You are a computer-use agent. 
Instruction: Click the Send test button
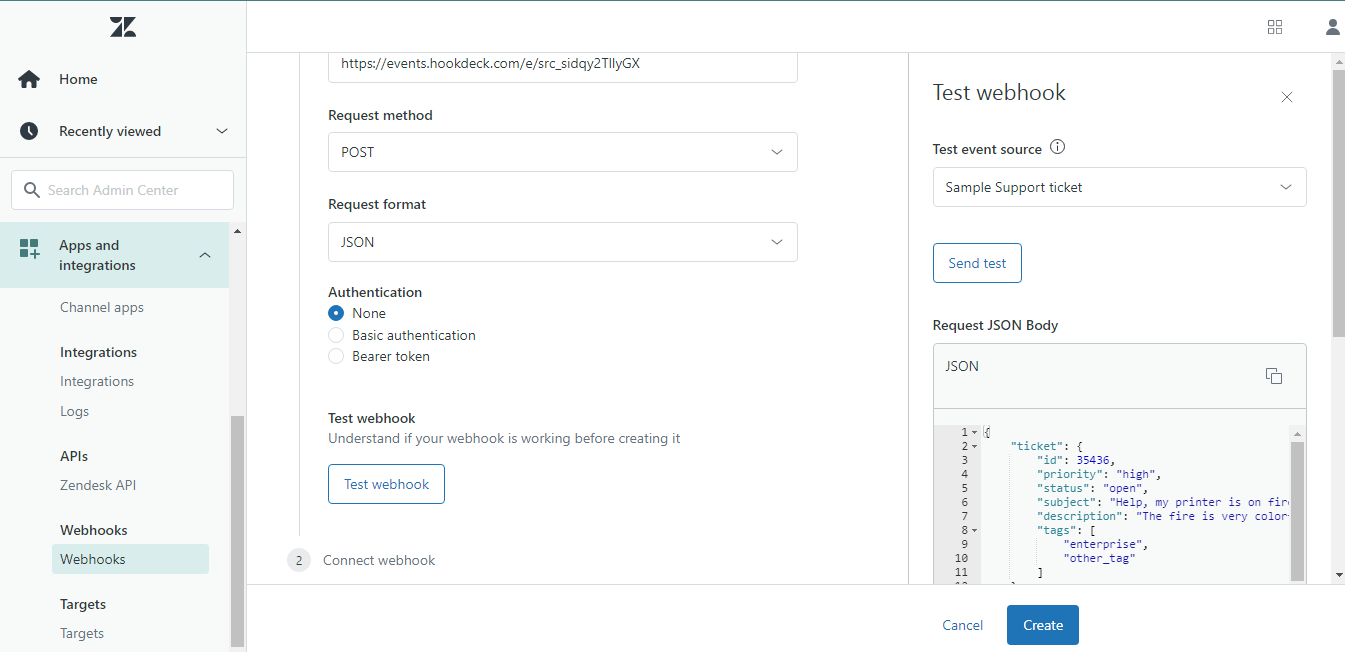[x=976, y=262]
